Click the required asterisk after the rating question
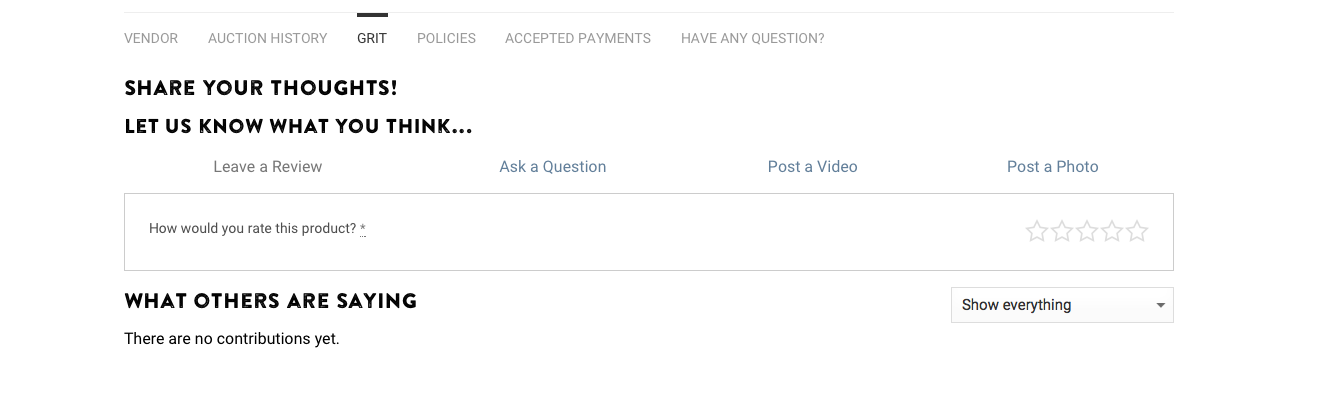This screenshot has height=393, width=1329. coord(363,228)
